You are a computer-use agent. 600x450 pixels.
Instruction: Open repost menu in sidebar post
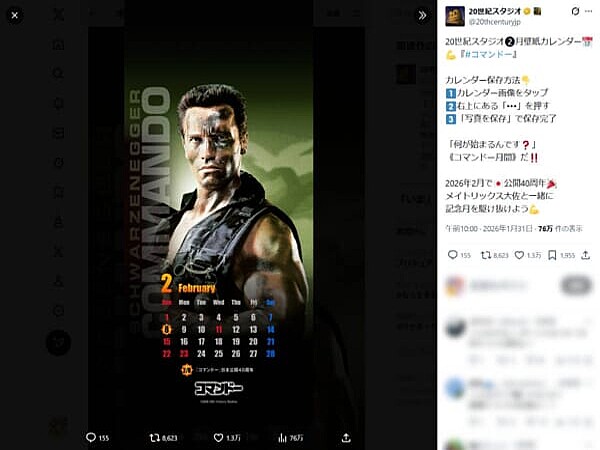486,255
